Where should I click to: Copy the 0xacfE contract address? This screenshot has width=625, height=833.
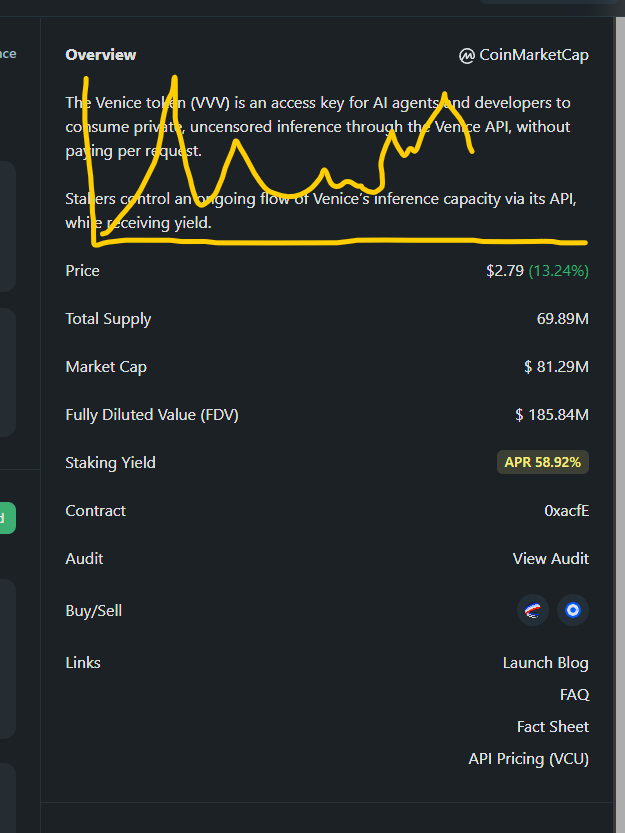click(x=567, y=511)
